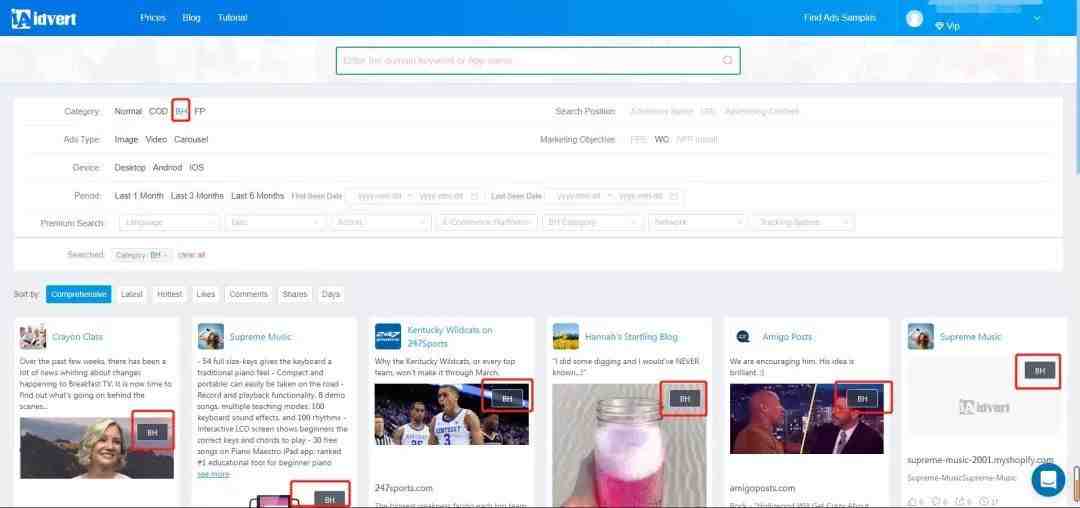Select the FP category filter
The height and width of the screenshot is (508, 1080).
coord(200,111)
